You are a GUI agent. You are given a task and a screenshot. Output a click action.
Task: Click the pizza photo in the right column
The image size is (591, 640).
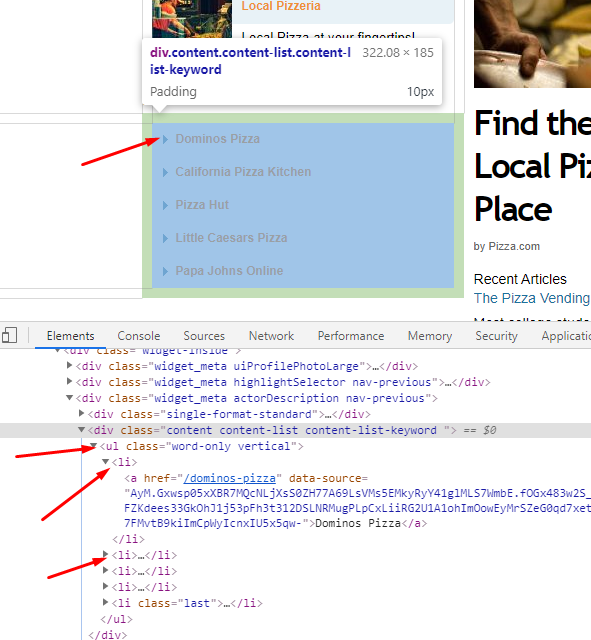point(532,44)
